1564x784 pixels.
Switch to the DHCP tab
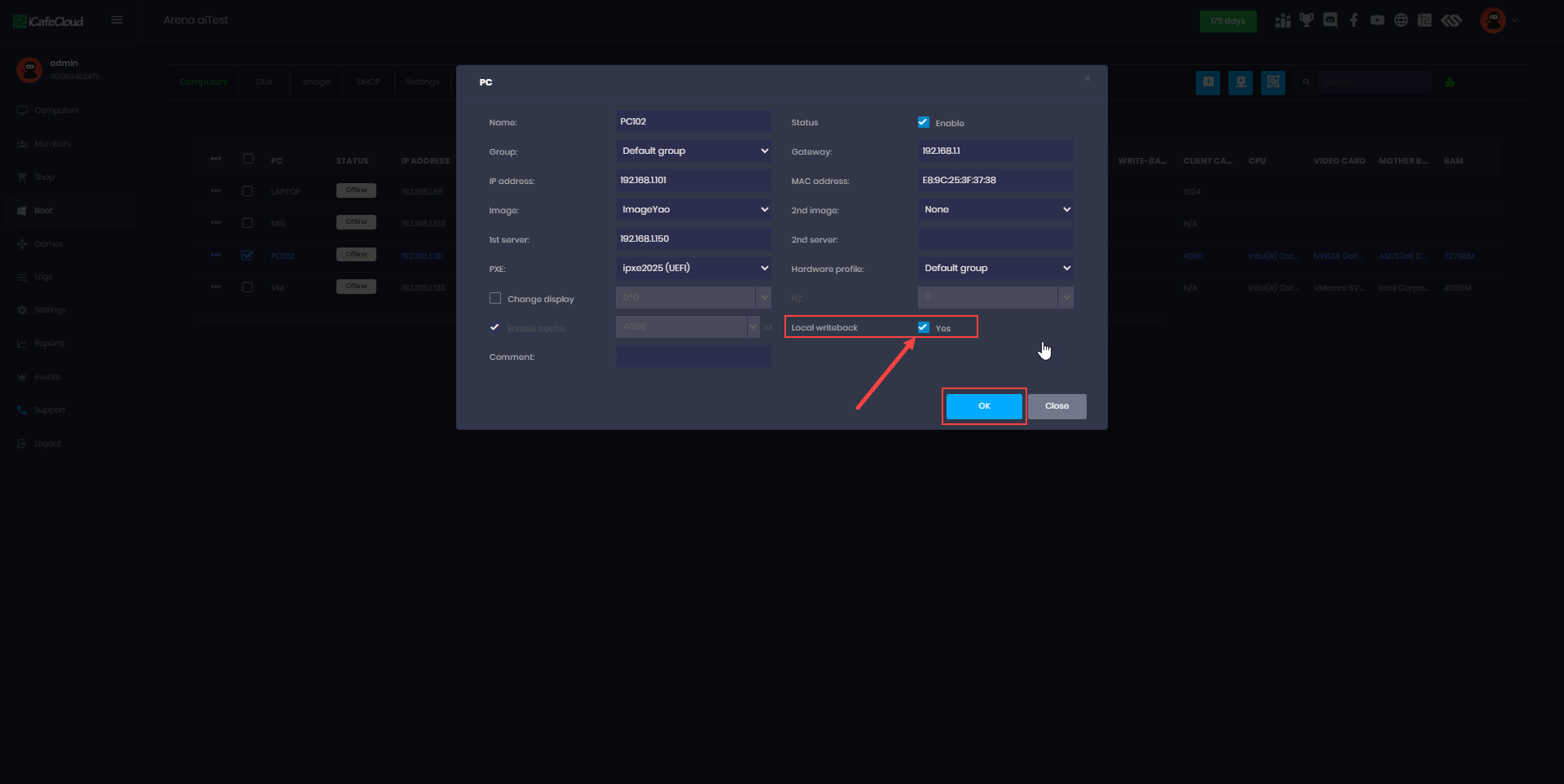coord(368,82)
